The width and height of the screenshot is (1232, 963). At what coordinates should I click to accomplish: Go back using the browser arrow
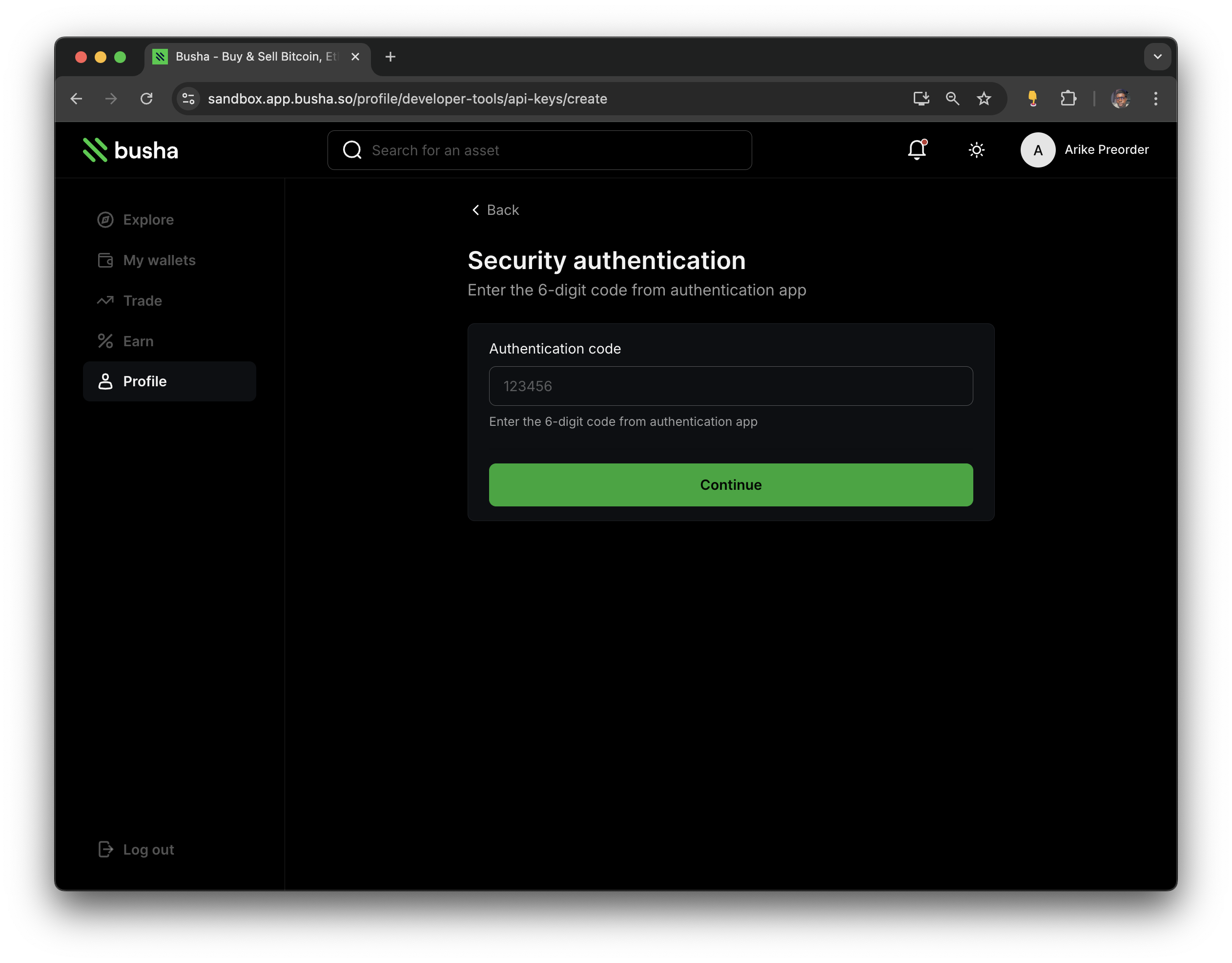(x=77, y=98)
